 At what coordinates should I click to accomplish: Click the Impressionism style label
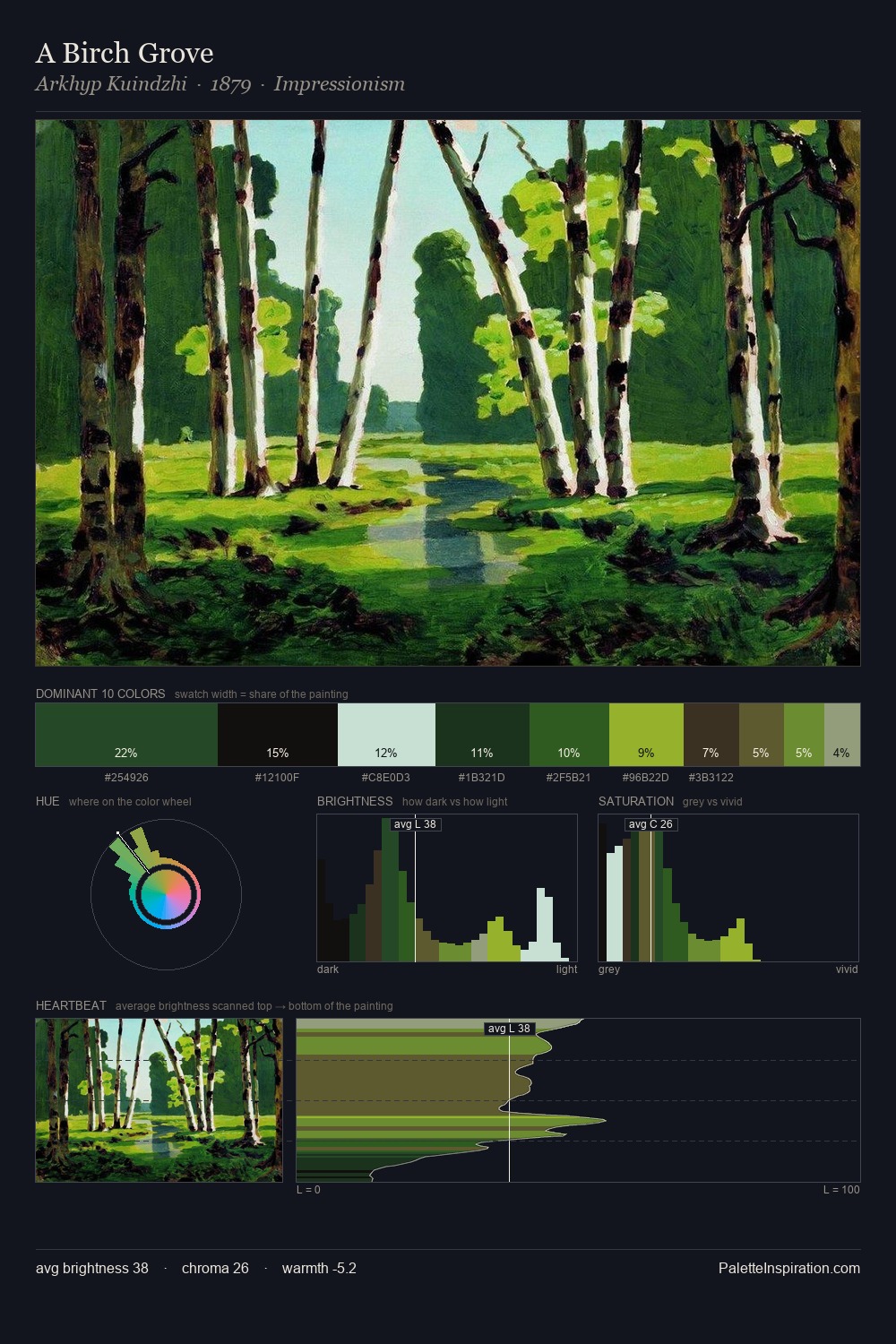340,84
